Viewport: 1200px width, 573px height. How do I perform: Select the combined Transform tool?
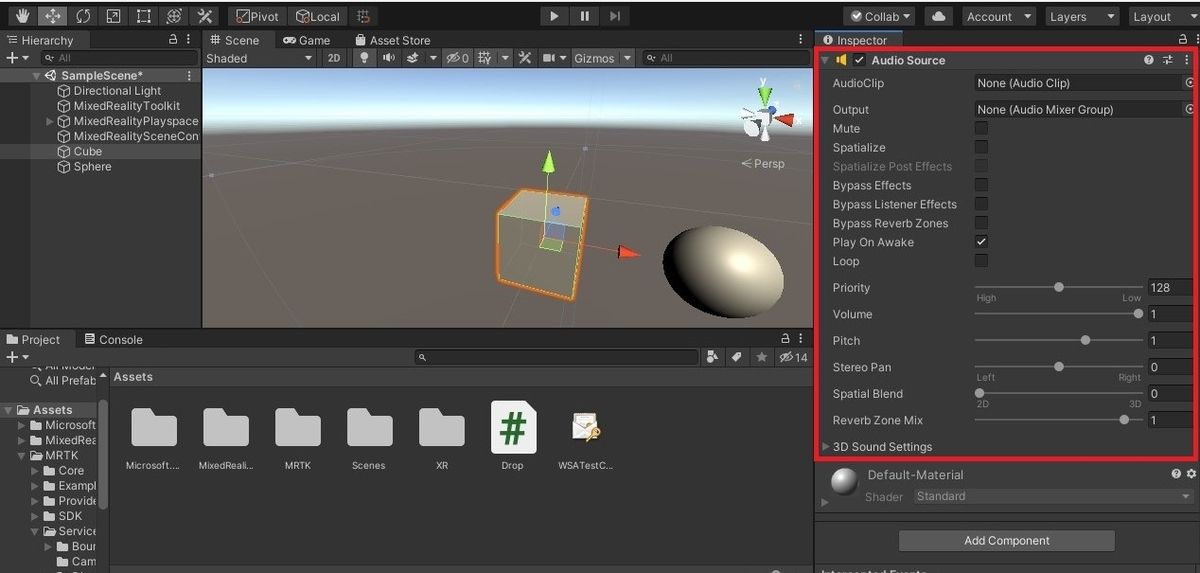[x=174, y=16]
